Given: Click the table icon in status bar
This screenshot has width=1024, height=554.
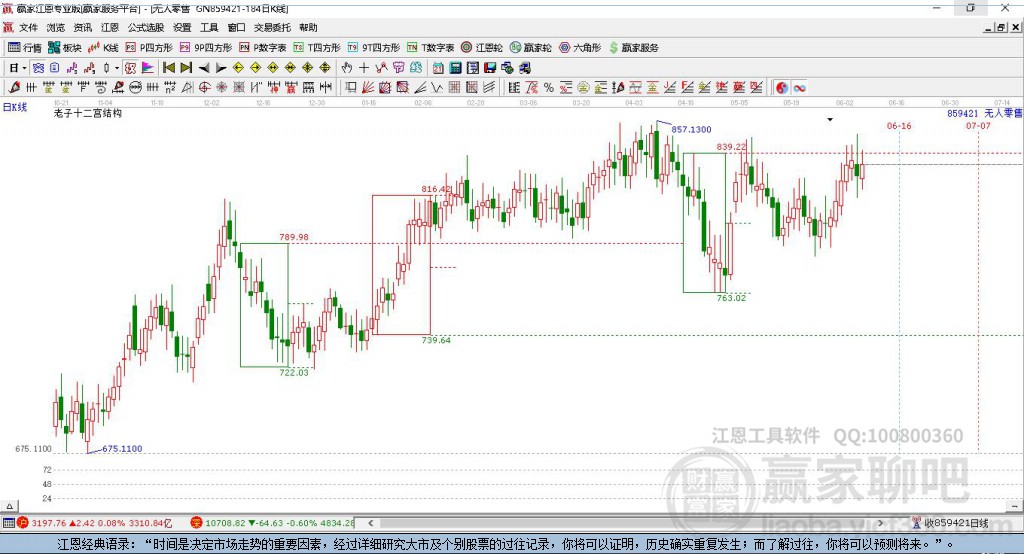Looking at the screenshot, I should pyautogui.click(x=8, y=523).
